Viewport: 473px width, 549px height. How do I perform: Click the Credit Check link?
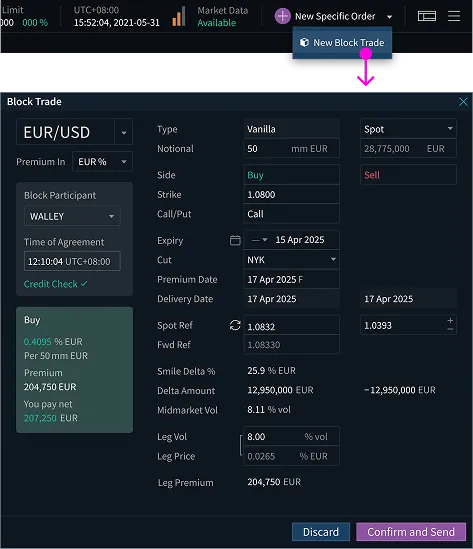point(55,284)
